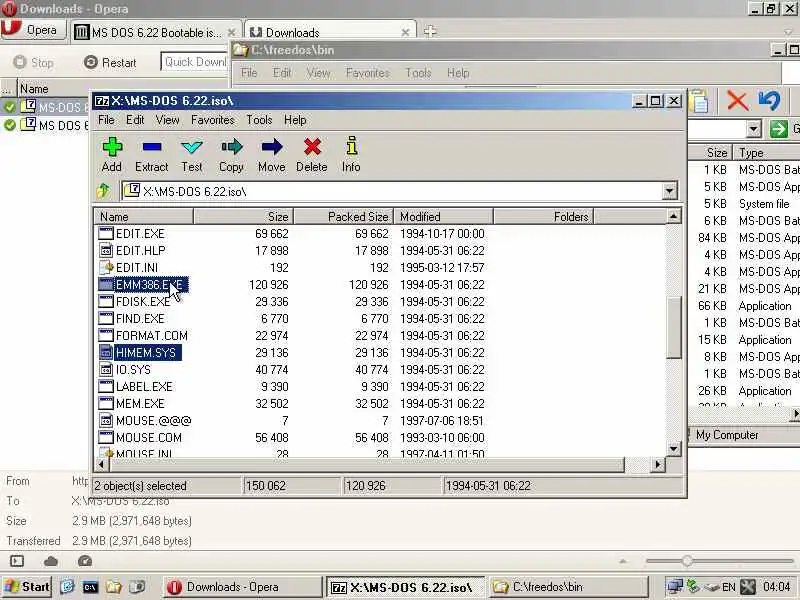Click scroll right arrow of horizontal scrollbar

(658, 464)
